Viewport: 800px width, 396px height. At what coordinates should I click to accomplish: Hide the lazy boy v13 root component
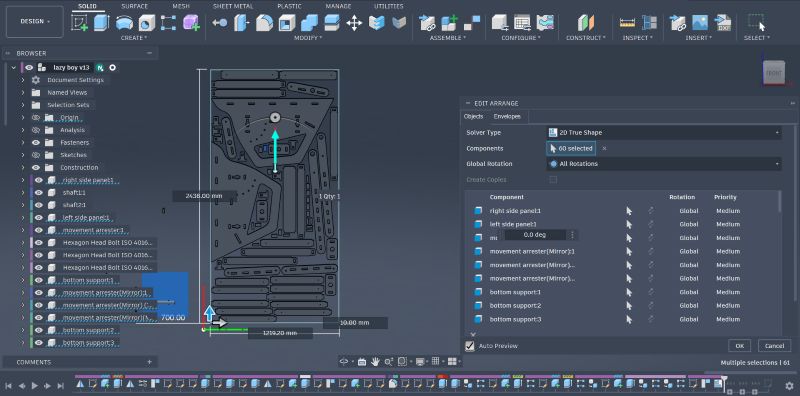click(29, 67)
